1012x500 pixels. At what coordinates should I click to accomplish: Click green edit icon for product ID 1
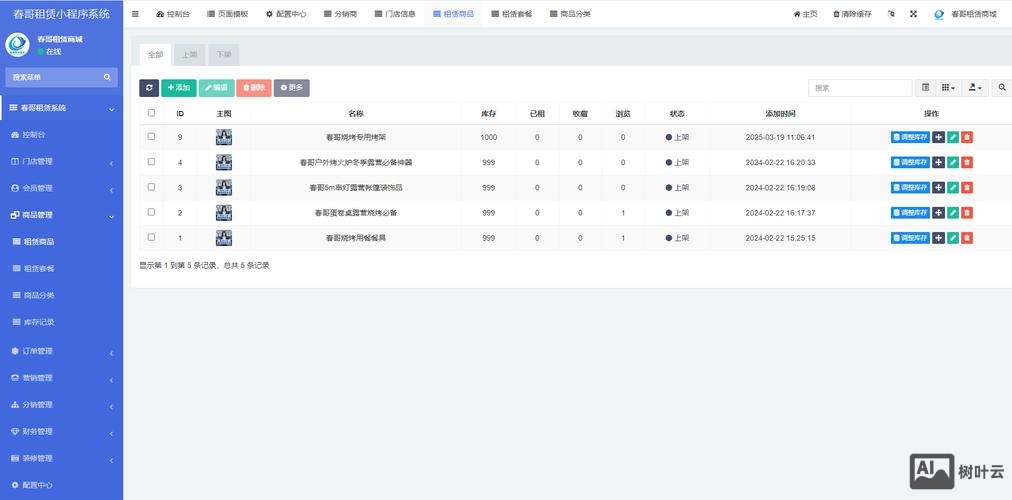coord(953,237)
